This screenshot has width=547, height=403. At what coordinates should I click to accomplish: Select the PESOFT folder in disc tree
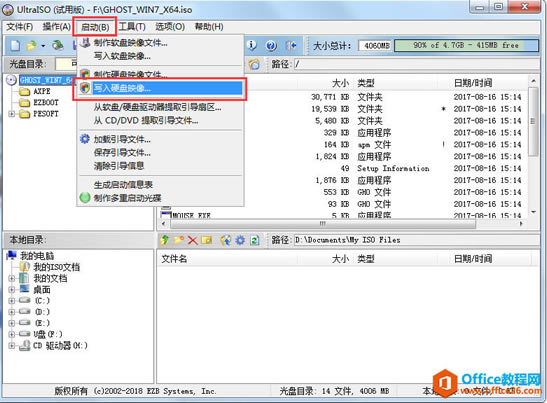[46, 114]
